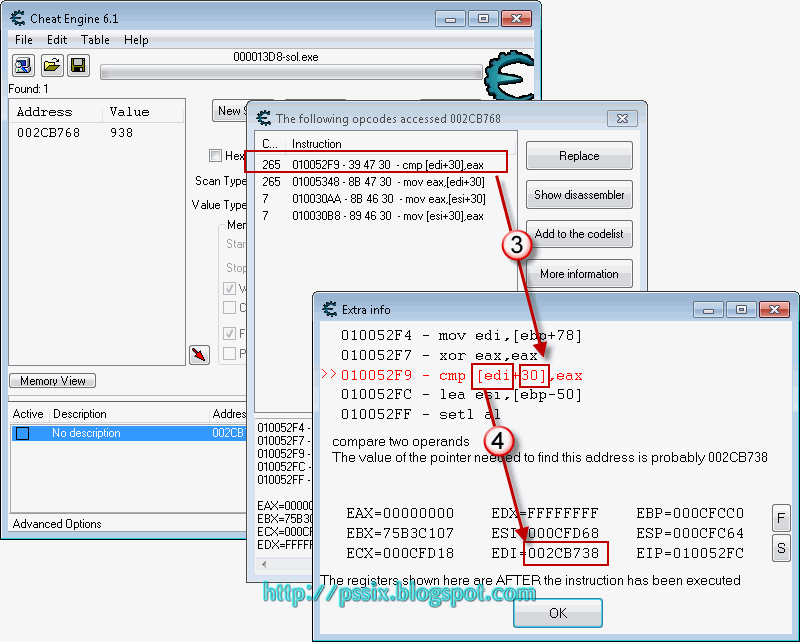Click line 010052F7 xor eax,eax

click(439, 355)
